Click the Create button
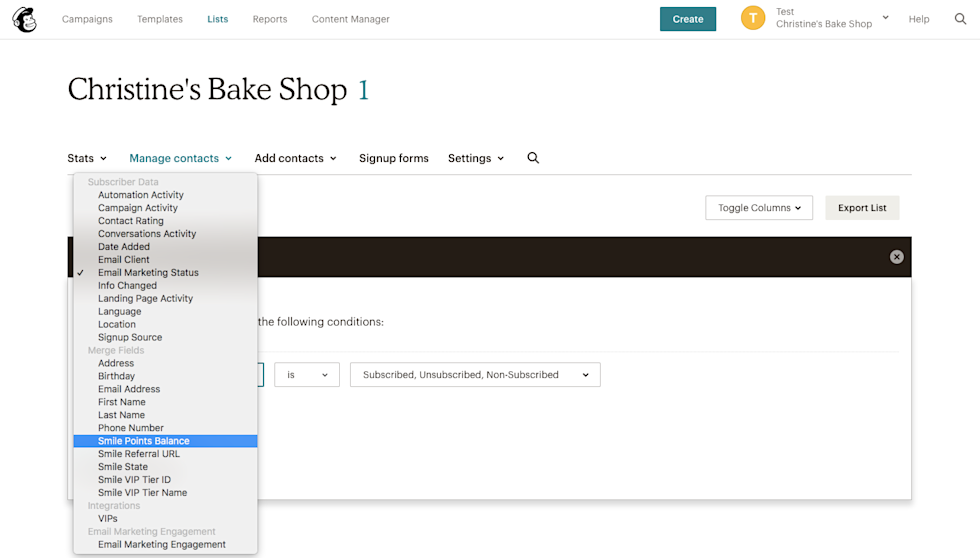This screenshot has height=558, width=980. point(688,19)
